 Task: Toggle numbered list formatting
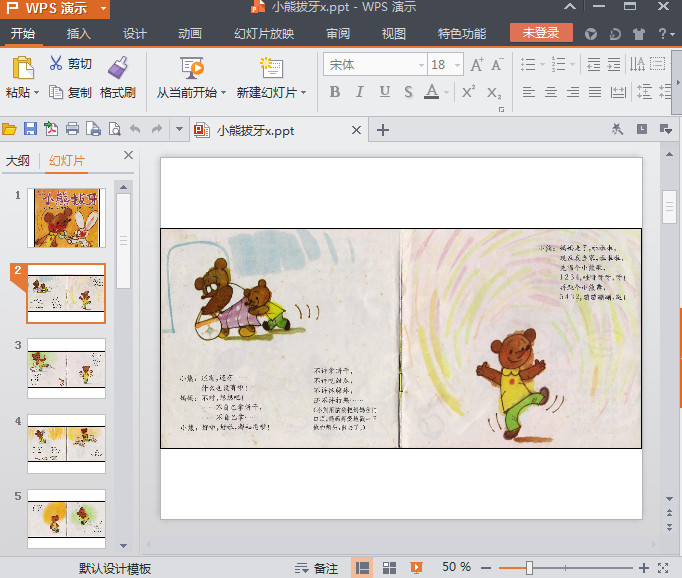[x=558, y=64]
